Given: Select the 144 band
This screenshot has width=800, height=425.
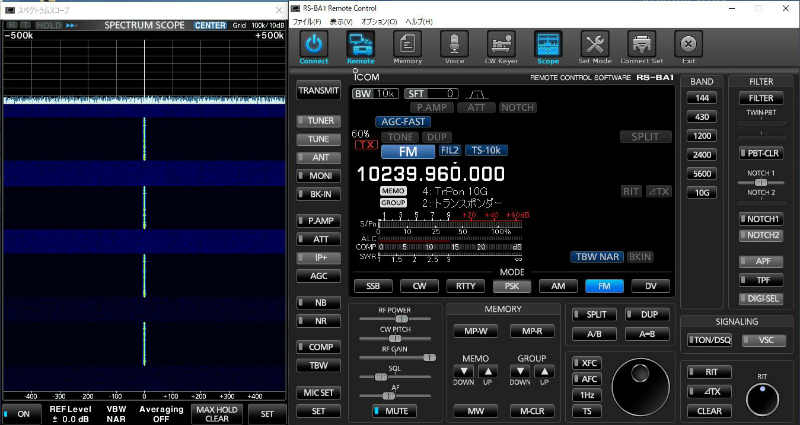Looking at the screenshot, I should (x=702, y=98).
